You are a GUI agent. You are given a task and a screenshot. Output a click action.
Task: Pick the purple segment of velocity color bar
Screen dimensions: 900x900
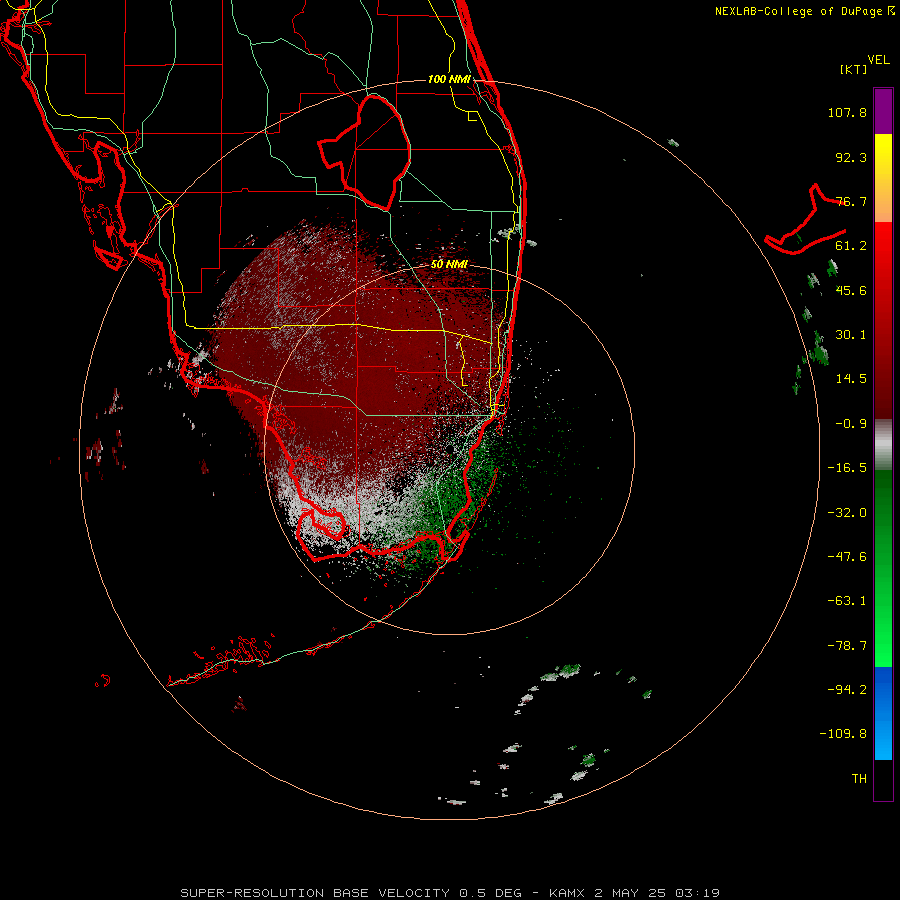[883, 111]
